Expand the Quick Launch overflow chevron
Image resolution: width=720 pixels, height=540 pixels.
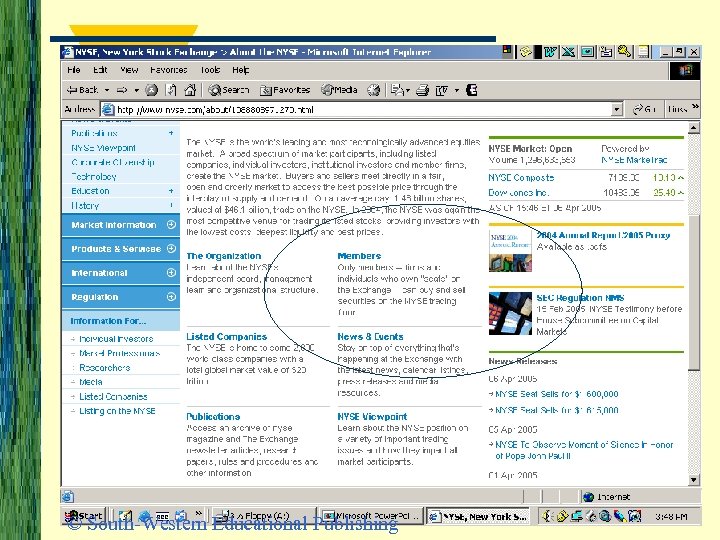pos(199,513)
